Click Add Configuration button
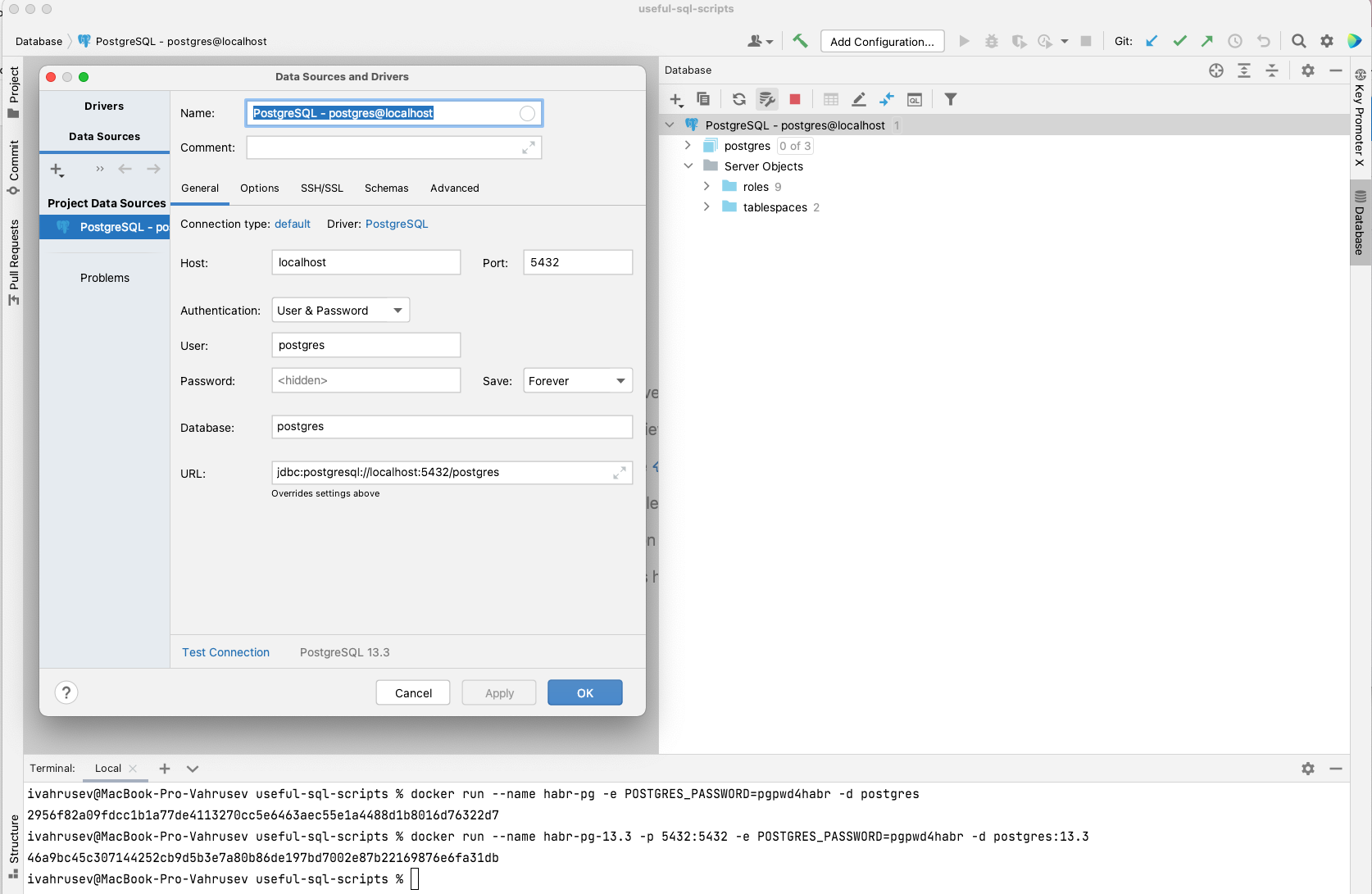Screen dimensions: 1372x894 (x=882, y=41)
